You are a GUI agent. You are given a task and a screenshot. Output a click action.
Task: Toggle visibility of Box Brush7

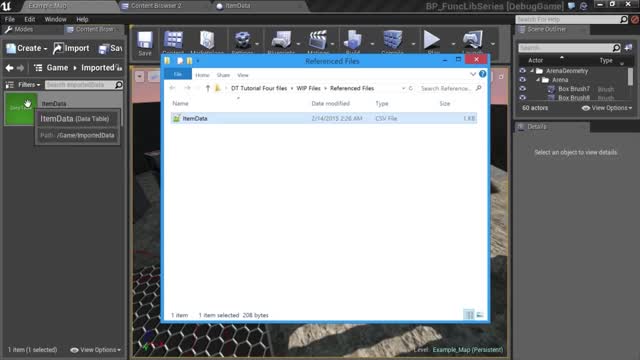pyautogui.click(x=522, y=89)
